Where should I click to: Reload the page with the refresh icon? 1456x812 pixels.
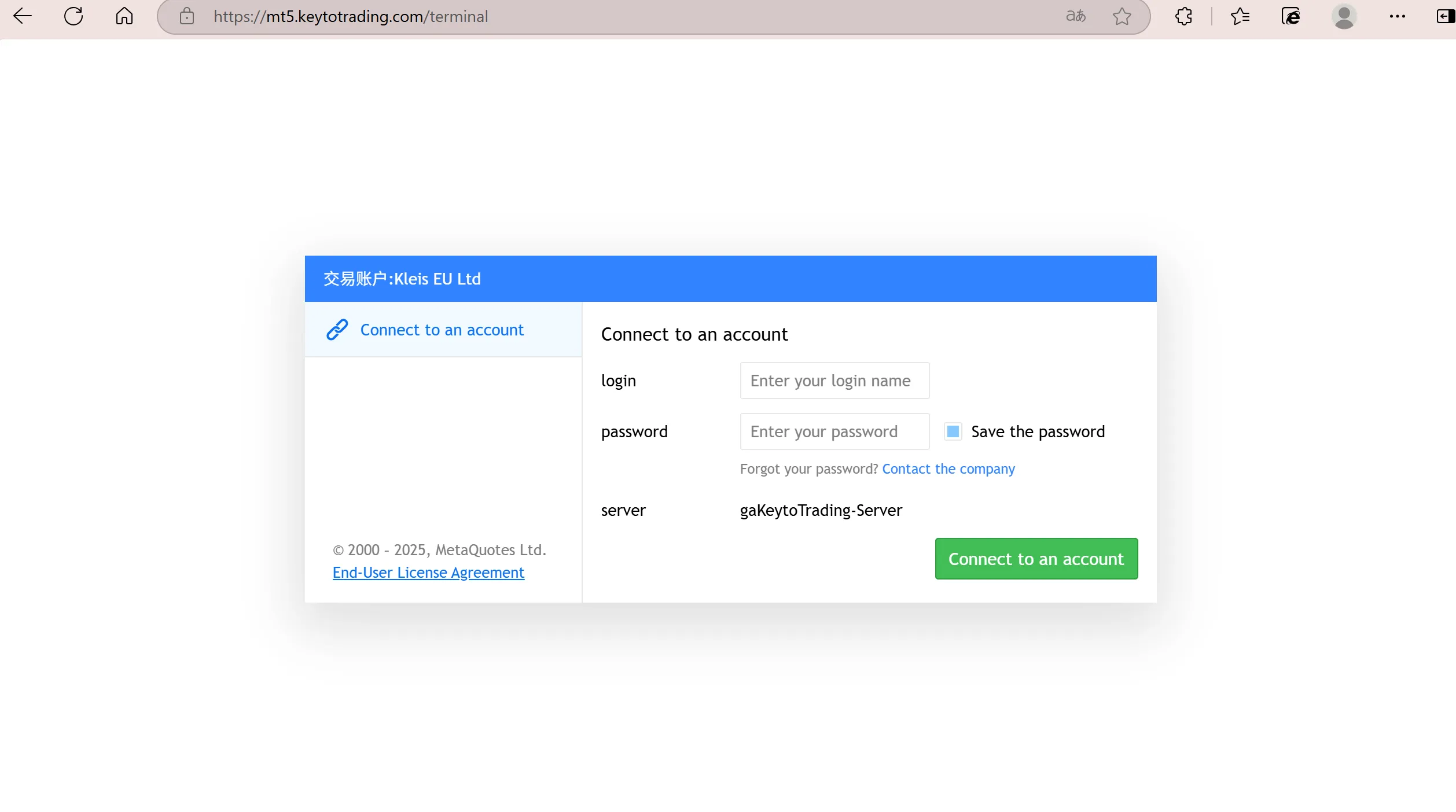click(73, 16)
